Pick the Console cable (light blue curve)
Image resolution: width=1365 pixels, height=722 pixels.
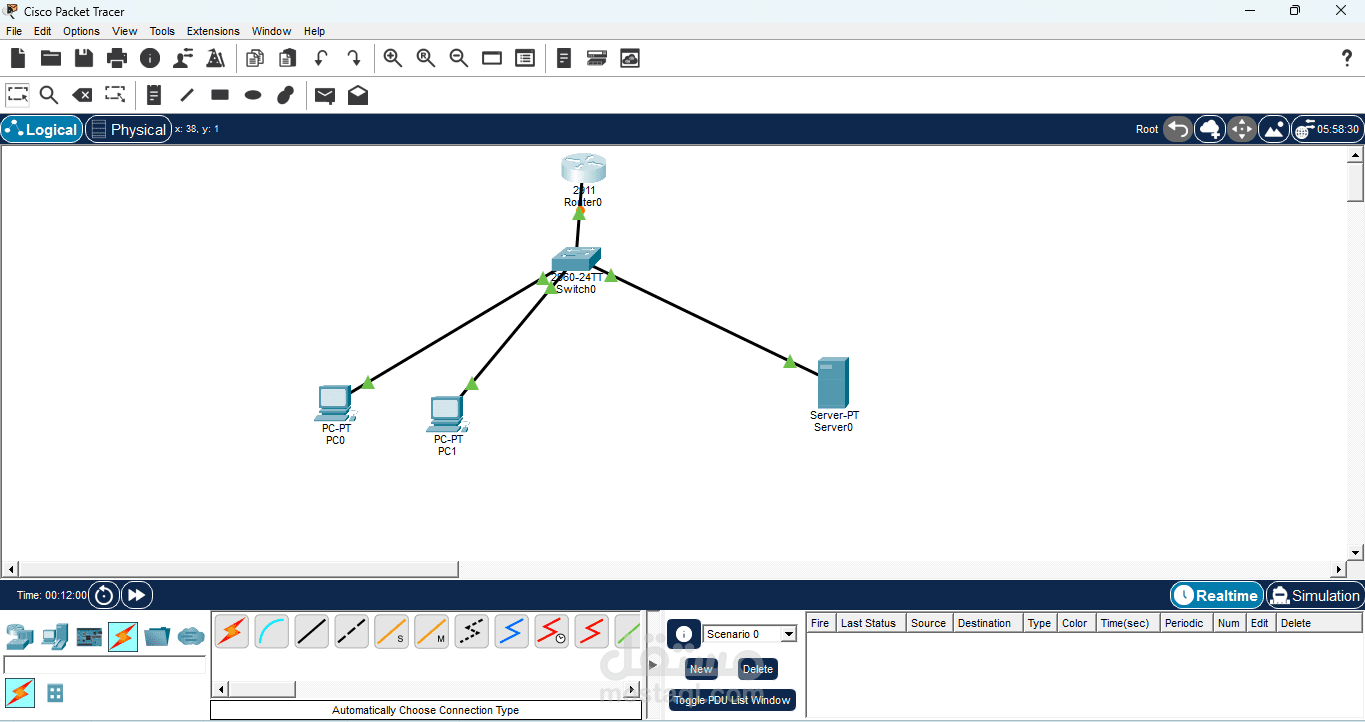272,631
